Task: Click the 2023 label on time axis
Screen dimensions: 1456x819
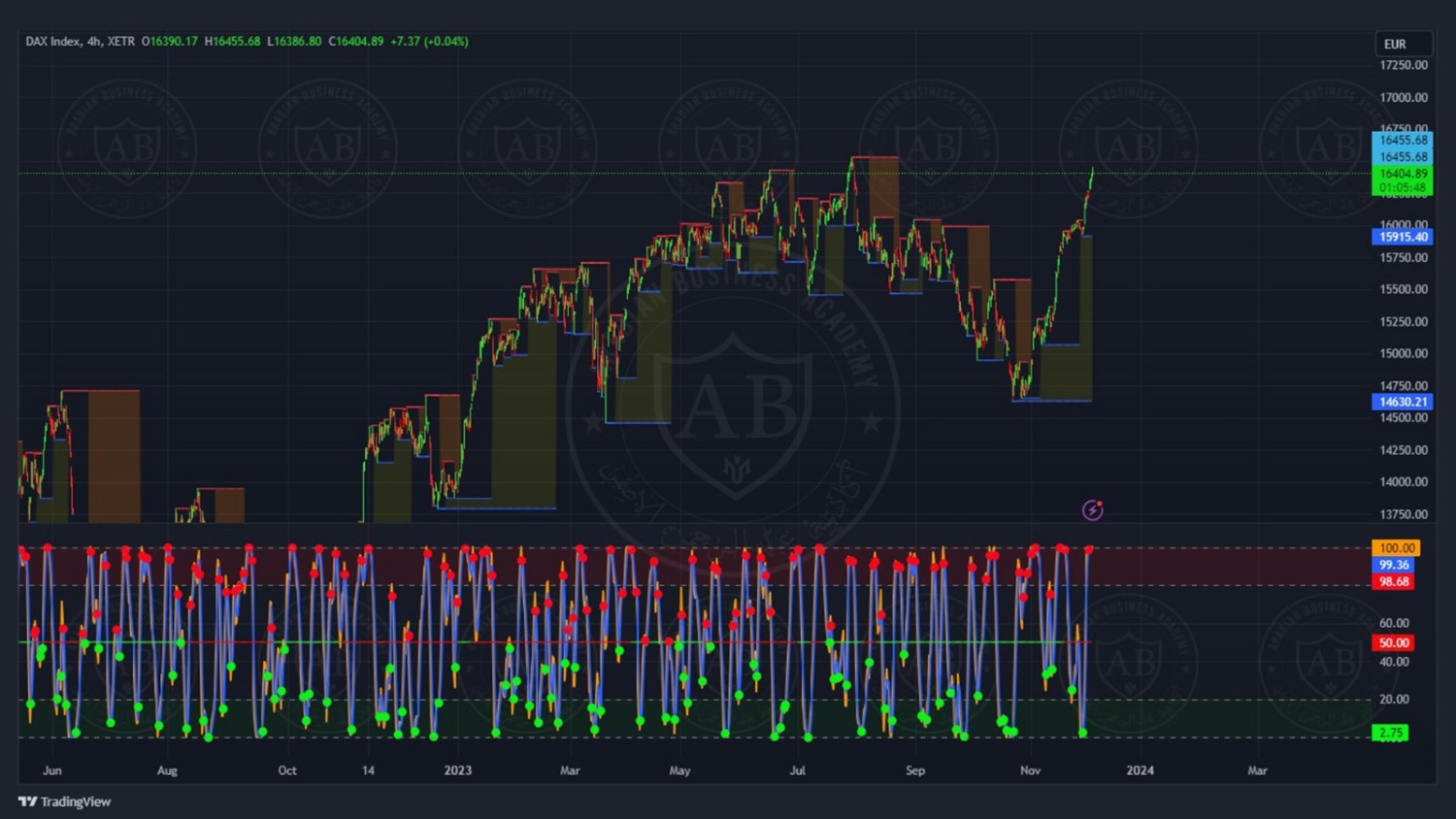Action: coord(457,770)
